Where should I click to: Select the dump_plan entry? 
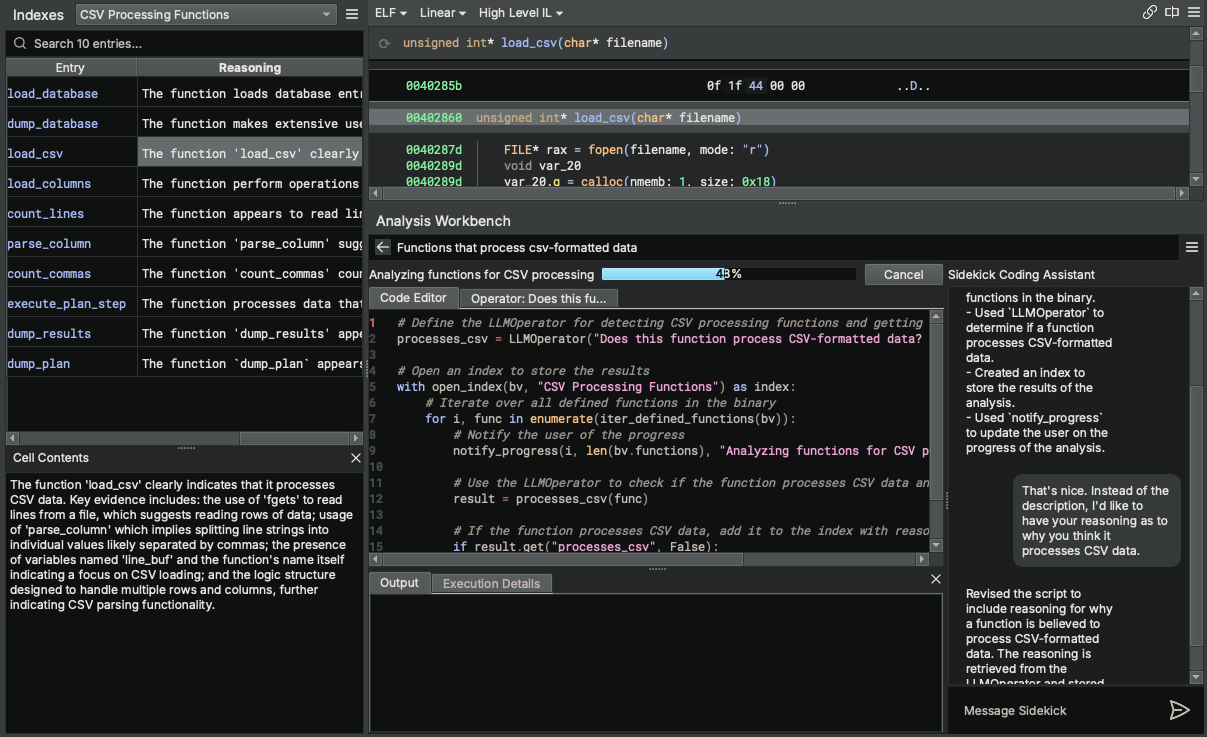71,363
